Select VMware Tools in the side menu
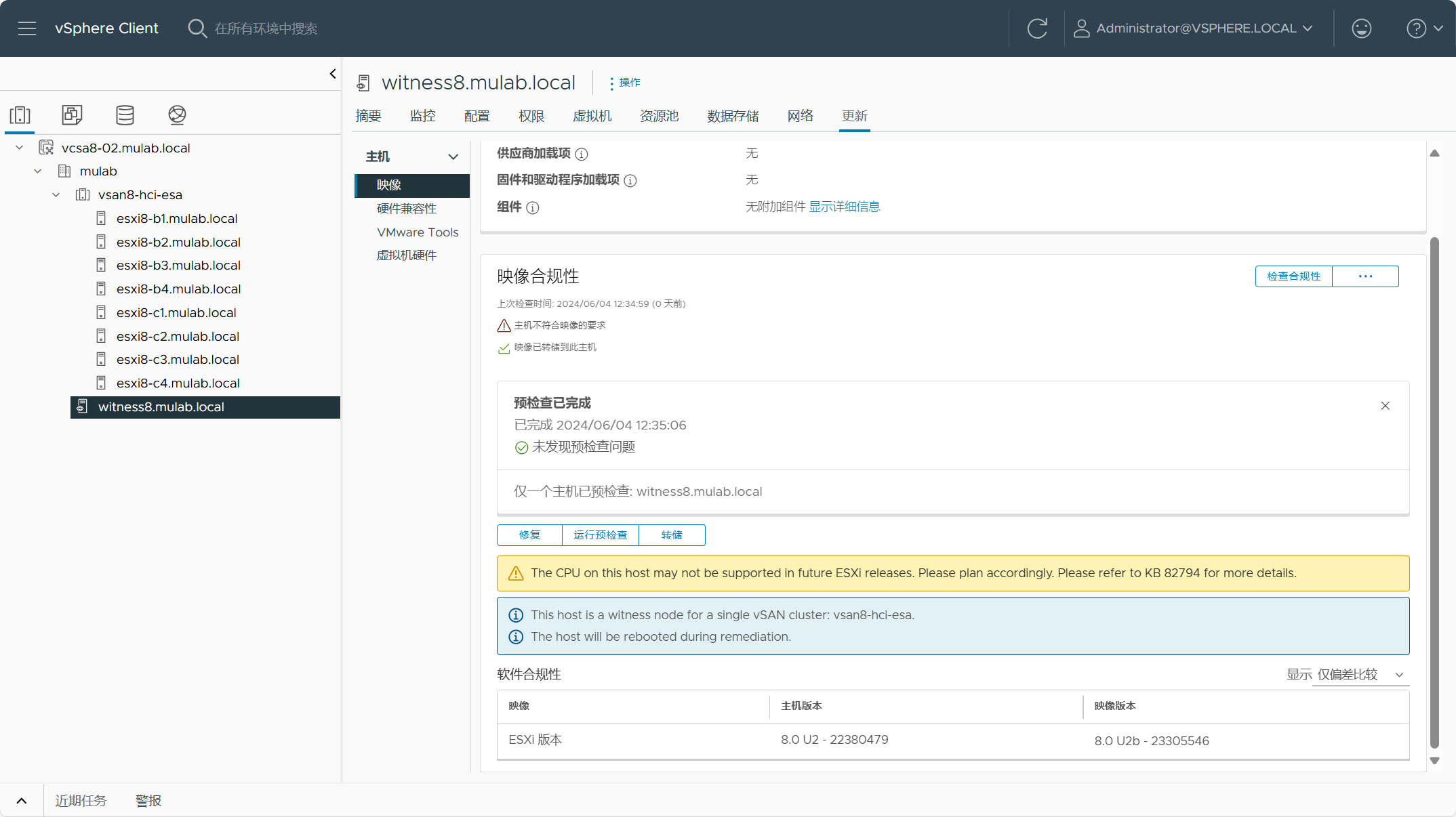This screenshot has height=817, width=1456. [x=418, y=232]
